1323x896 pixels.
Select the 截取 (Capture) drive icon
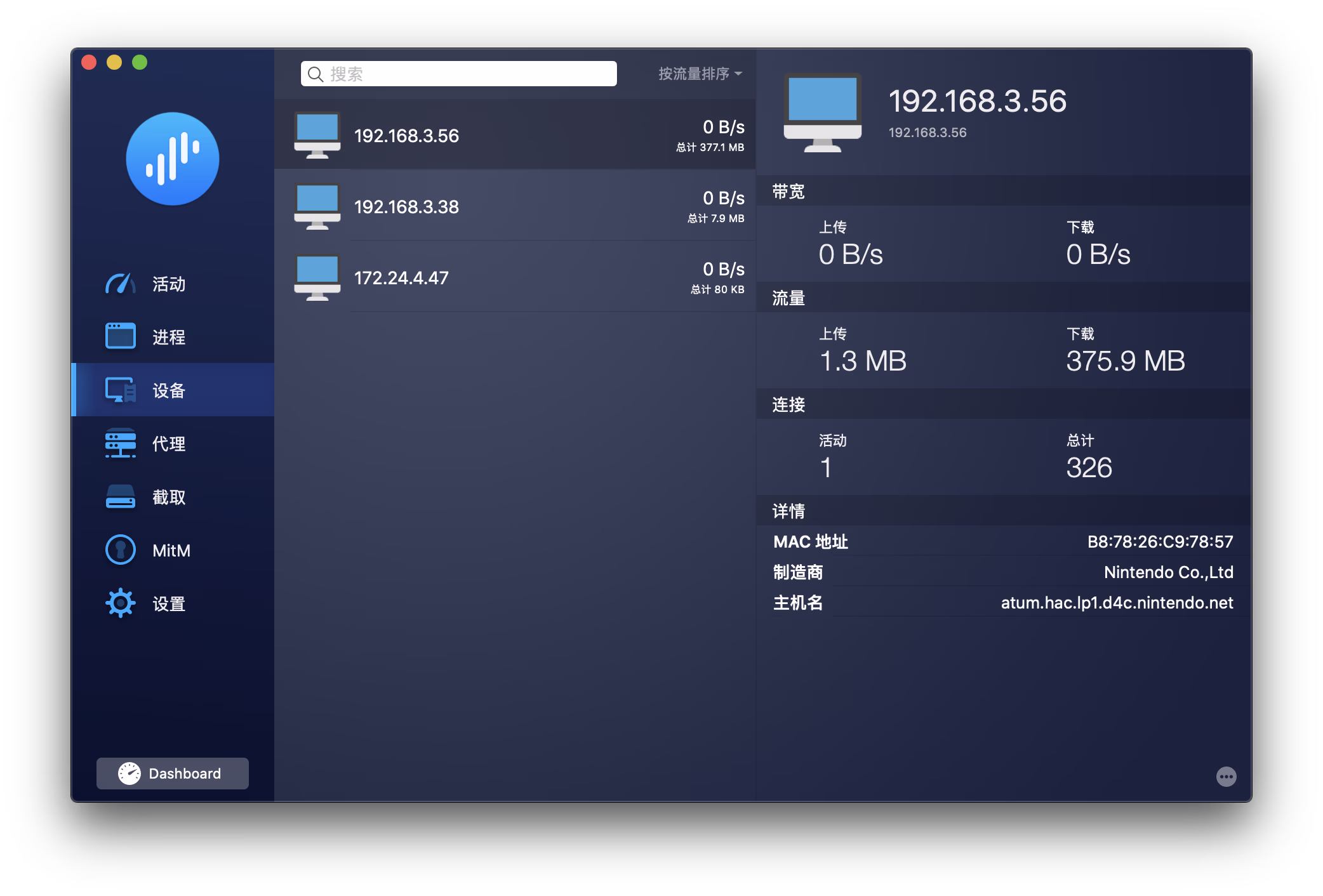click(x=120, y=497)
